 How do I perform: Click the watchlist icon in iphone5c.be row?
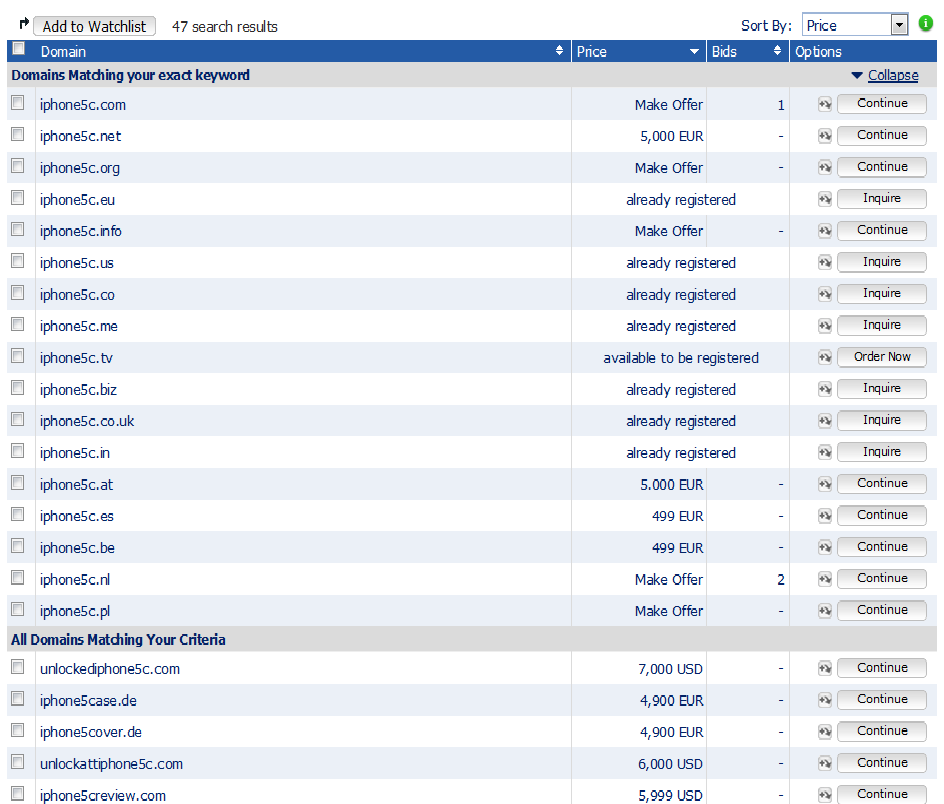tap(825, 548)
